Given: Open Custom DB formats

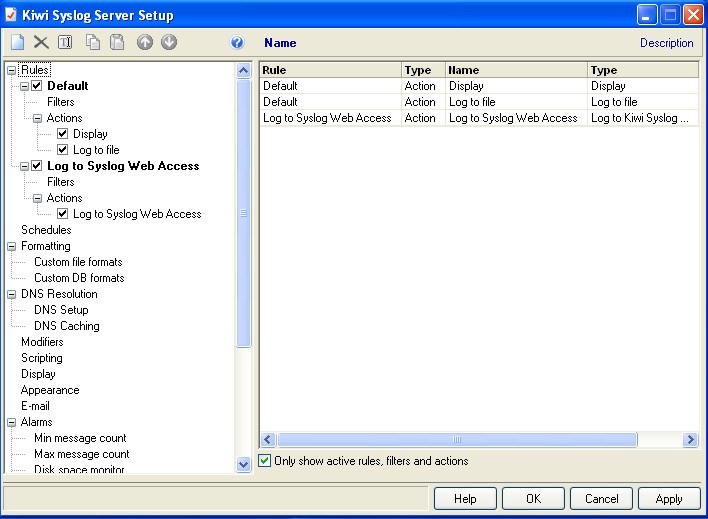Looking at the screenshot, I should 79,278.
